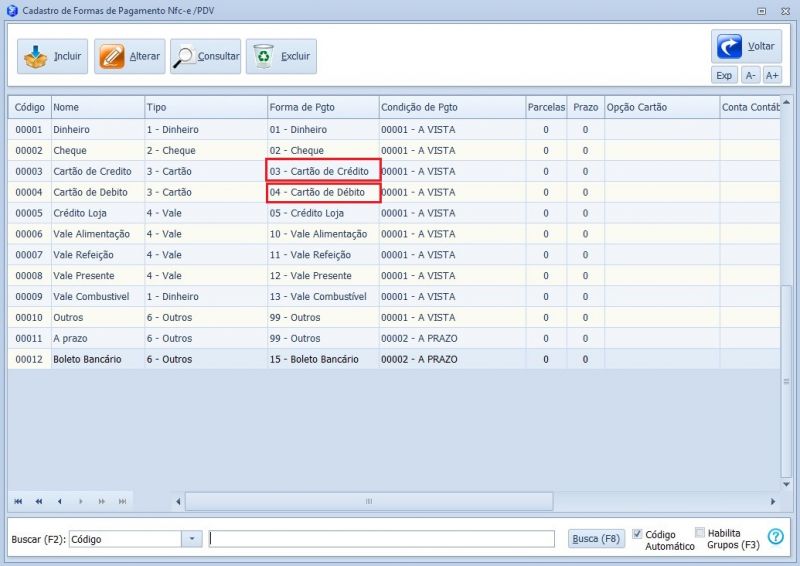Viewport: 800px width, 566px height.
Task: Sort by the Nome column header
Action: tap(66, 107)
